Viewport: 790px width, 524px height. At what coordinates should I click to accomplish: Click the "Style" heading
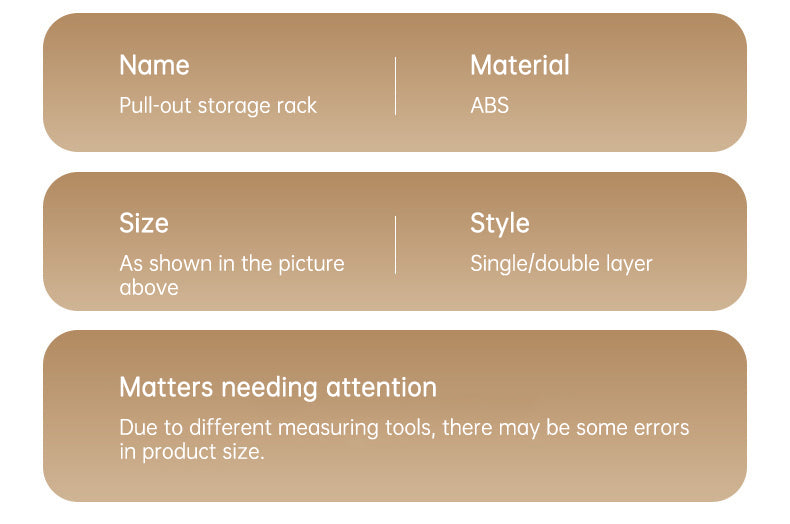coord(500,223)
